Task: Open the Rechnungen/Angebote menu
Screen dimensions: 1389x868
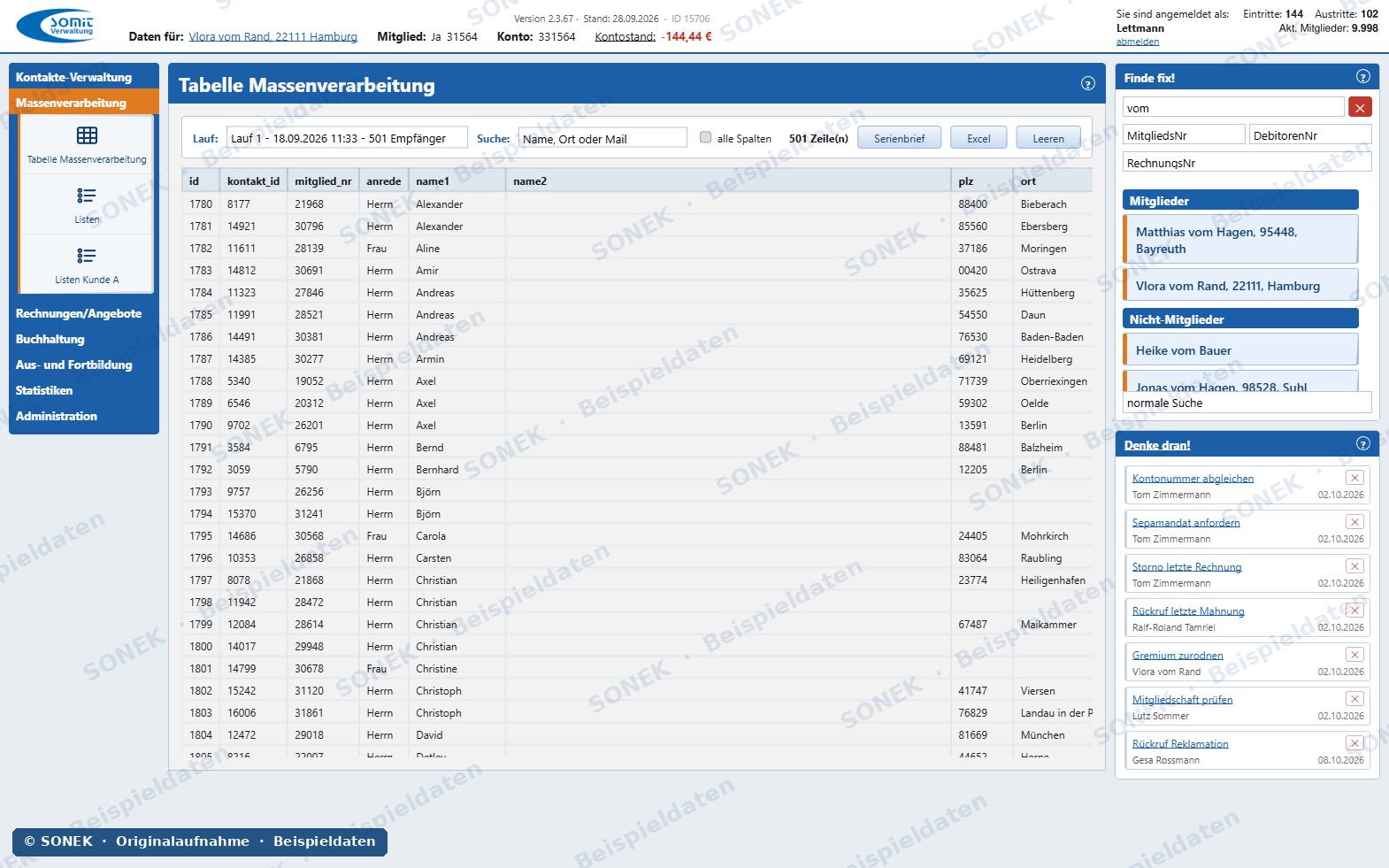Action: click(x=84, y=313)
